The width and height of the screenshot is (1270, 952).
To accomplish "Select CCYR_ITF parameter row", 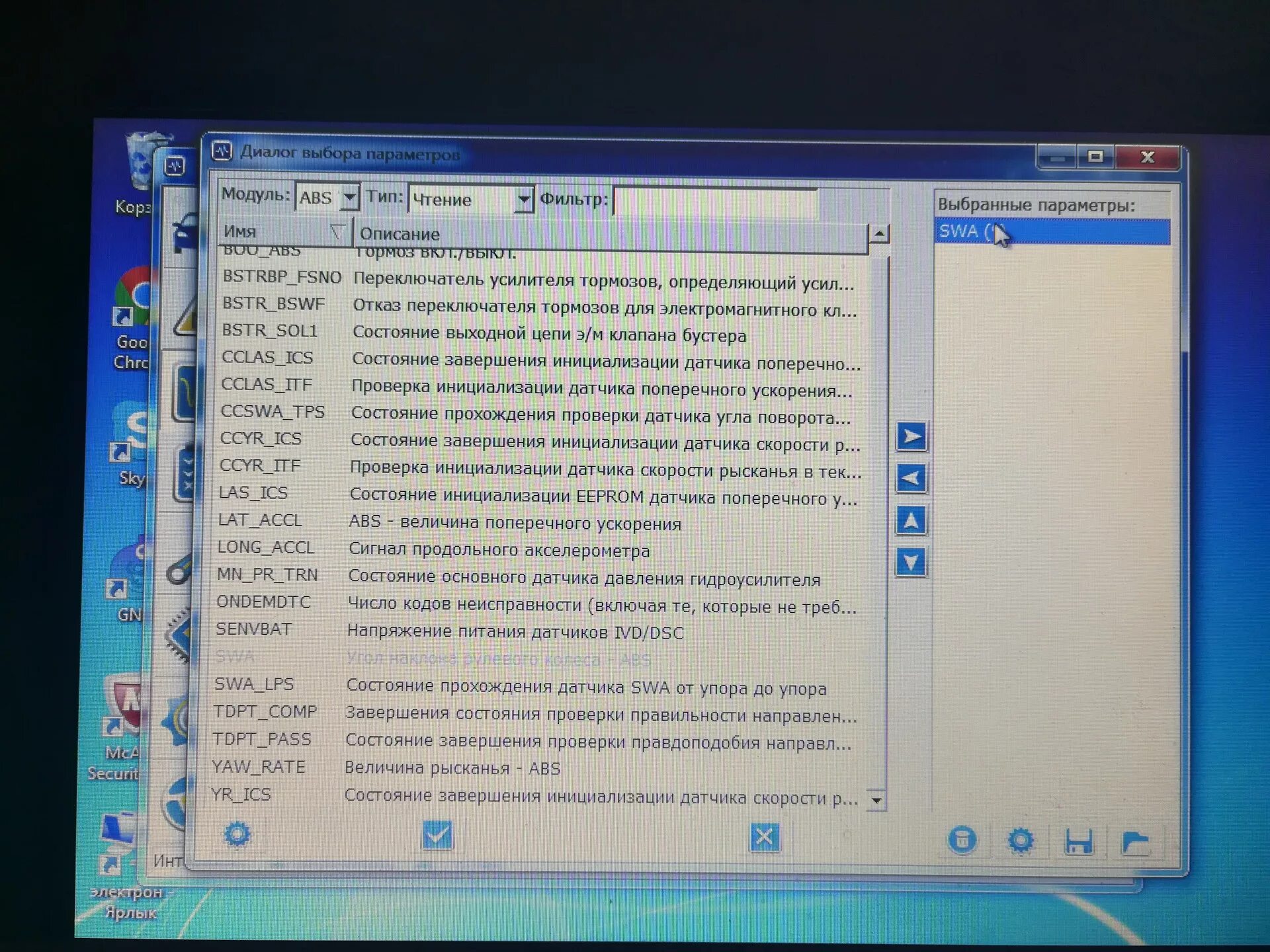I will (539, 469).
